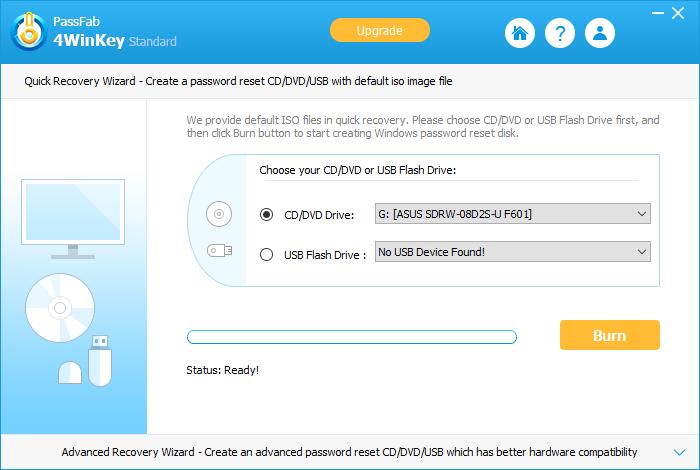Screen dimensions: 700x470
Task: Click the PassFab 4WinKey logo icon
Action: tap(29, 31)
